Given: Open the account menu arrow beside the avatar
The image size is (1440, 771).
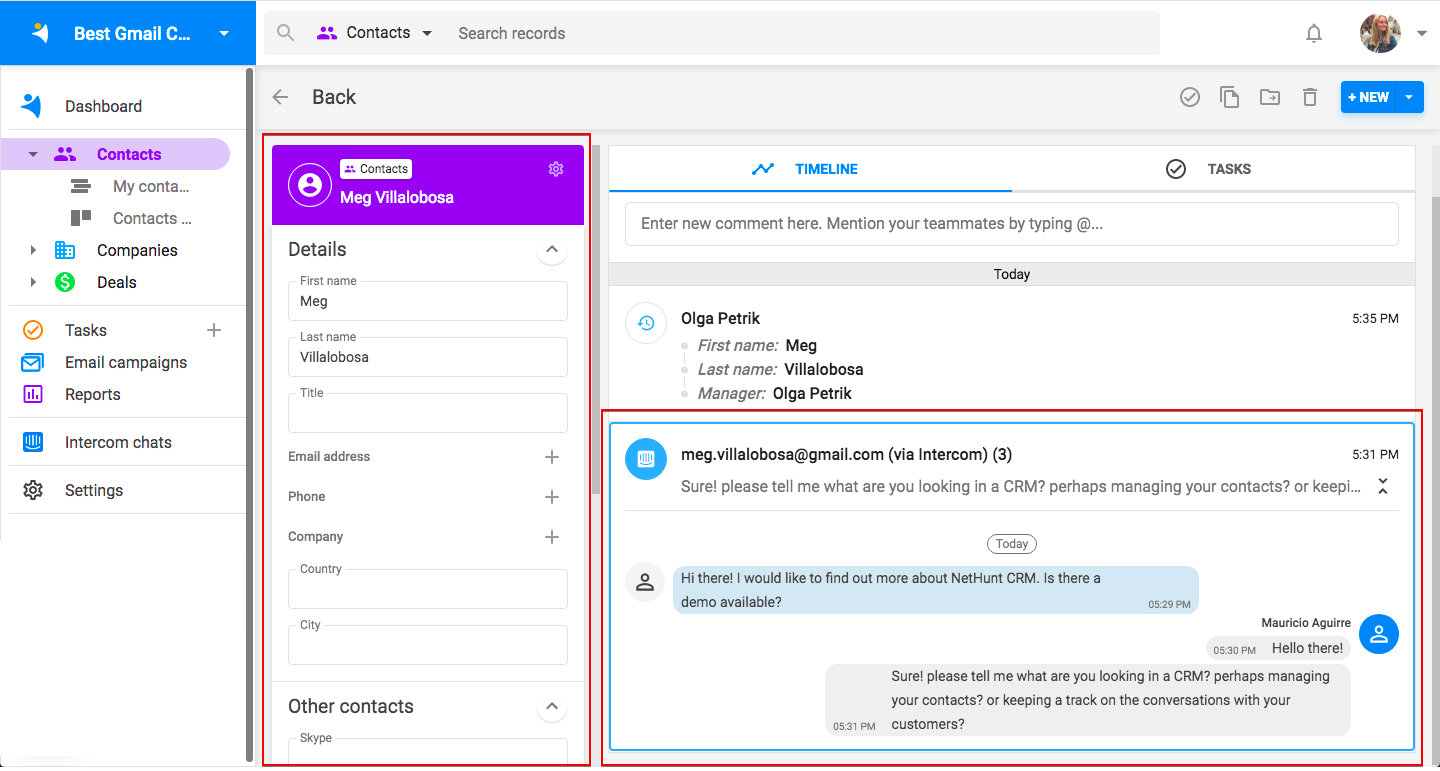Looking at the screenshot, I should (x=1422, y=33).
